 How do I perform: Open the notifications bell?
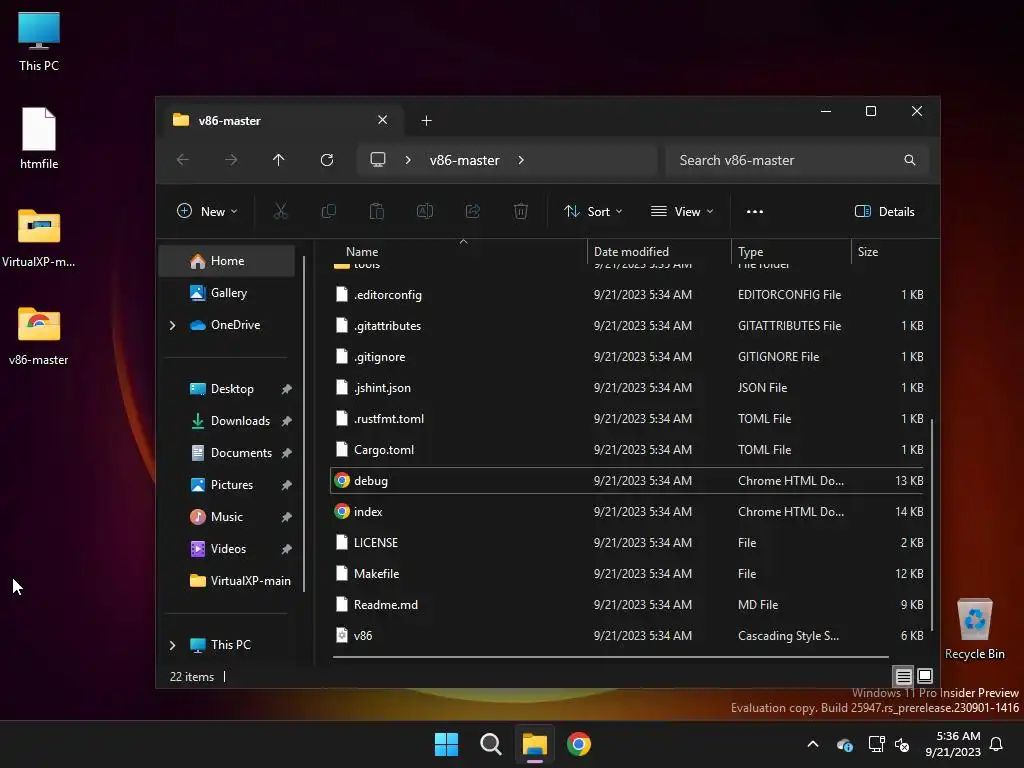coord(997,744)
